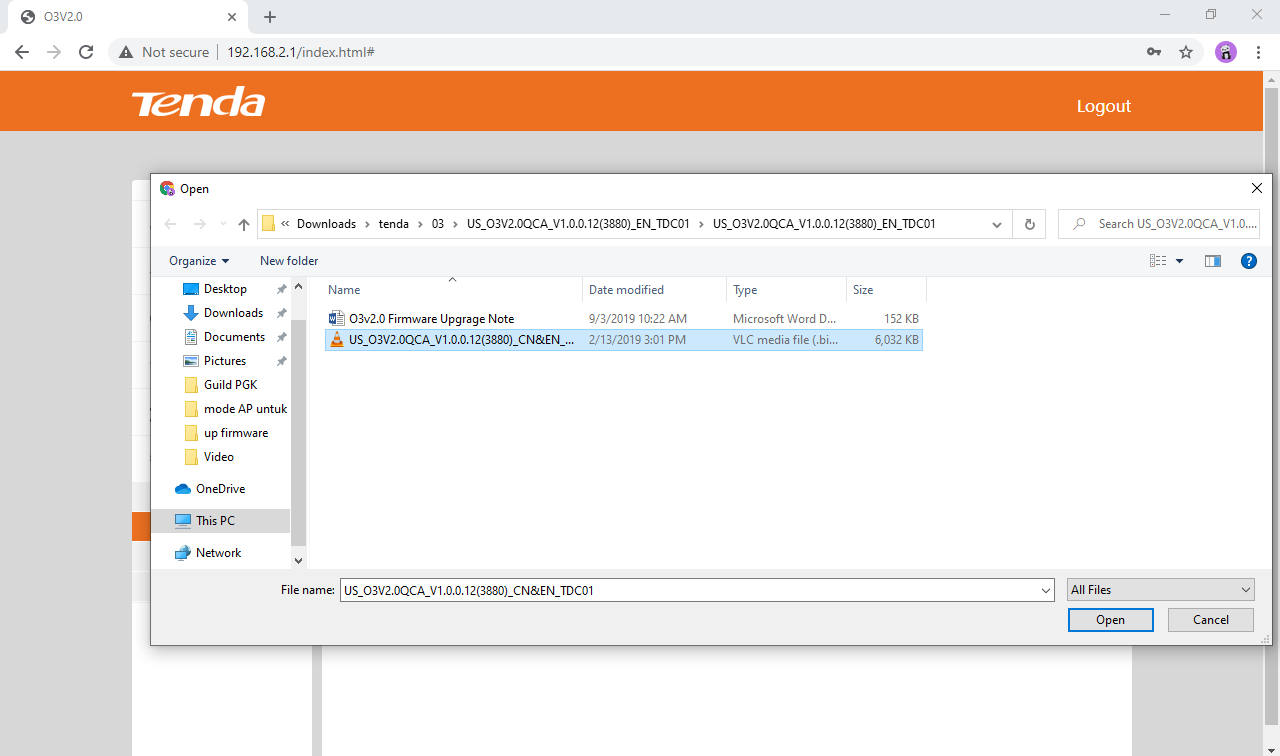The image size is (1280, 756).
Task: Refresh the folder listing
Action: click(1029, 224)
